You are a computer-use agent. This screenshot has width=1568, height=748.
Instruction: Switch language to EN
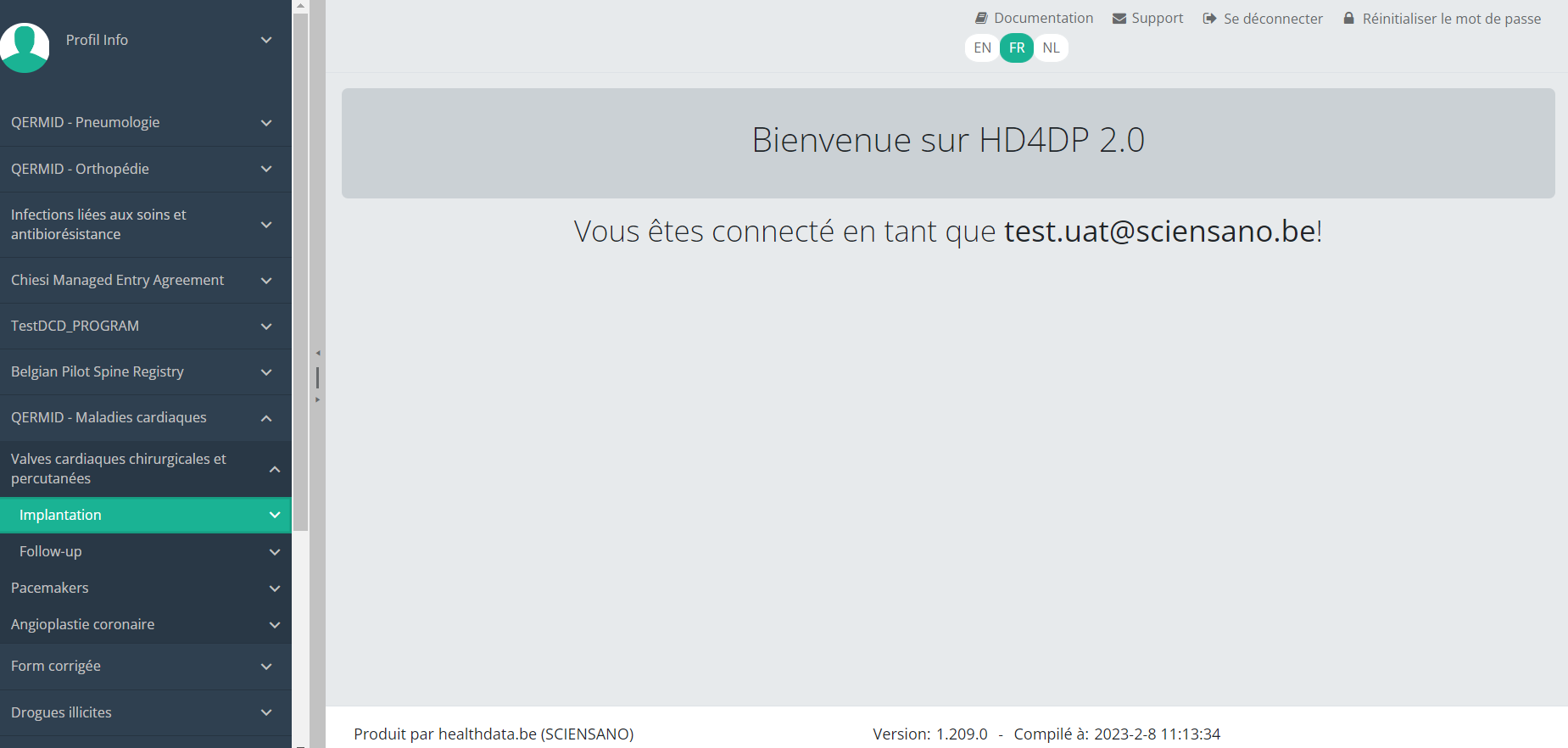982,47
